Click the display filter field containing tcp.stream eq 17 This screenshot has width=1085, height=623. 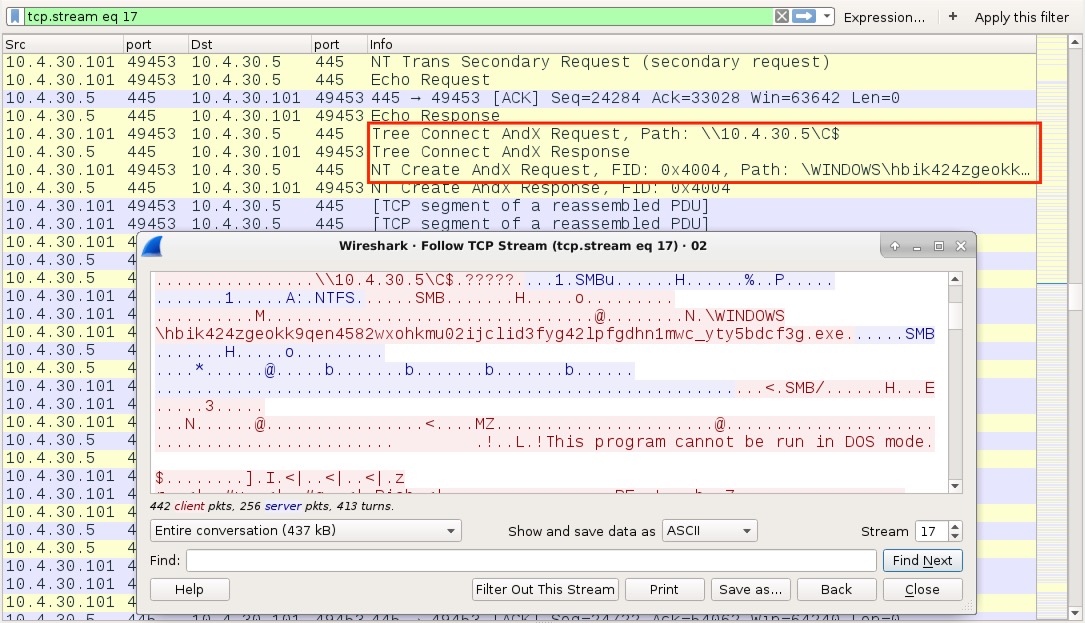[x=398, y=17]
